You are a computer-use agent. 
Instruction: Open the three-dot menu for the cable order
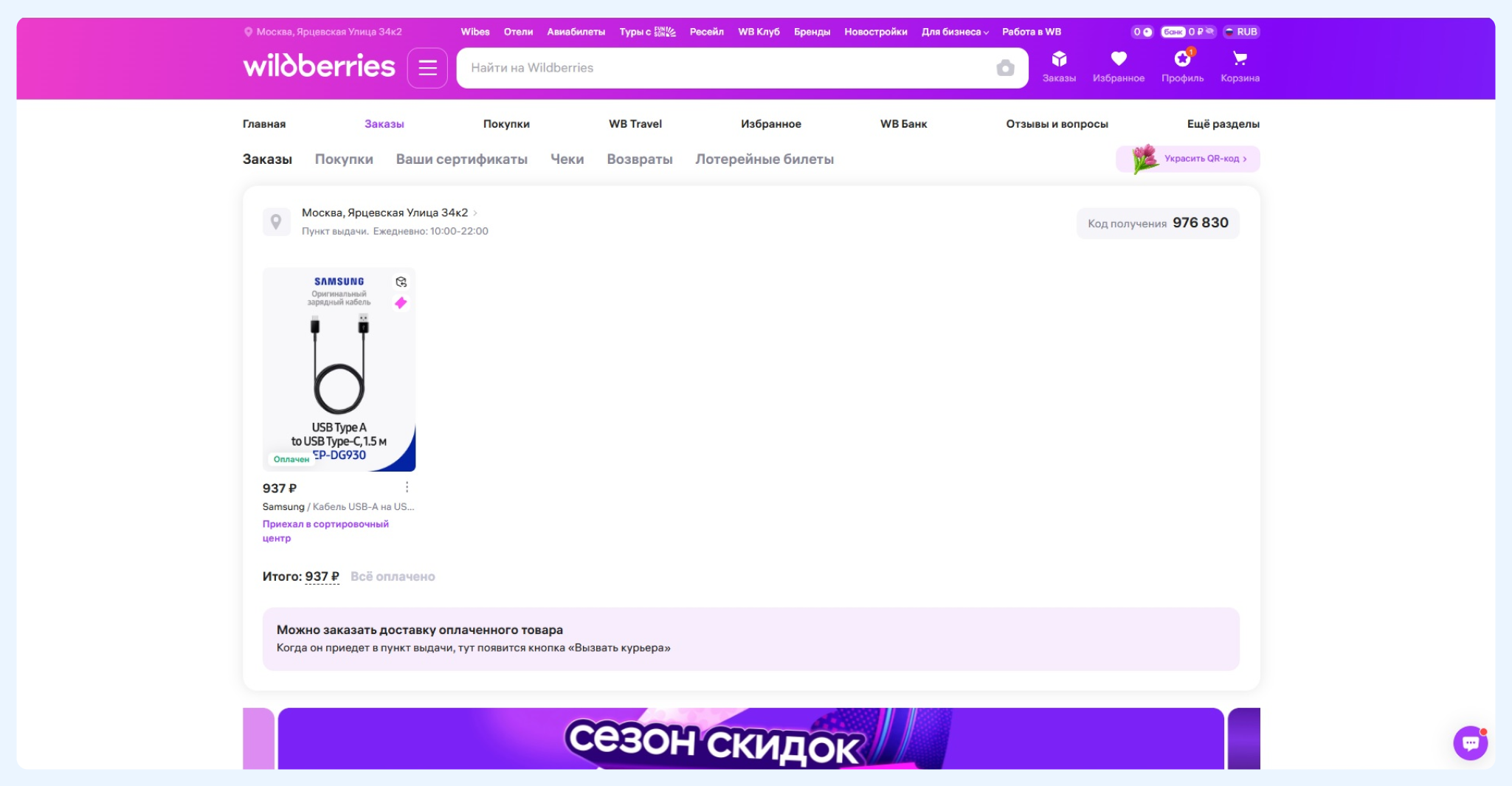(x=407, y=487)
